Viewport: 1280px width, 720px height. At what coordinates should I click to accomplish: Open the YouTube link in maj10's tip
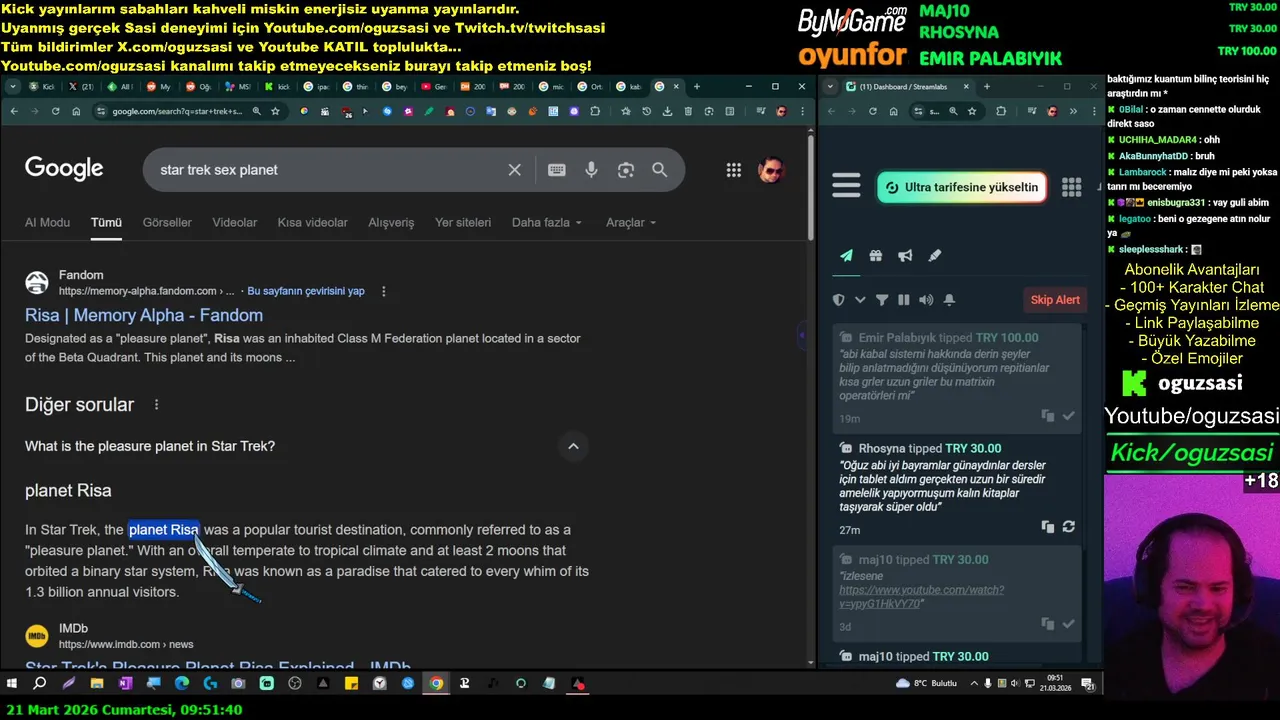921,596
